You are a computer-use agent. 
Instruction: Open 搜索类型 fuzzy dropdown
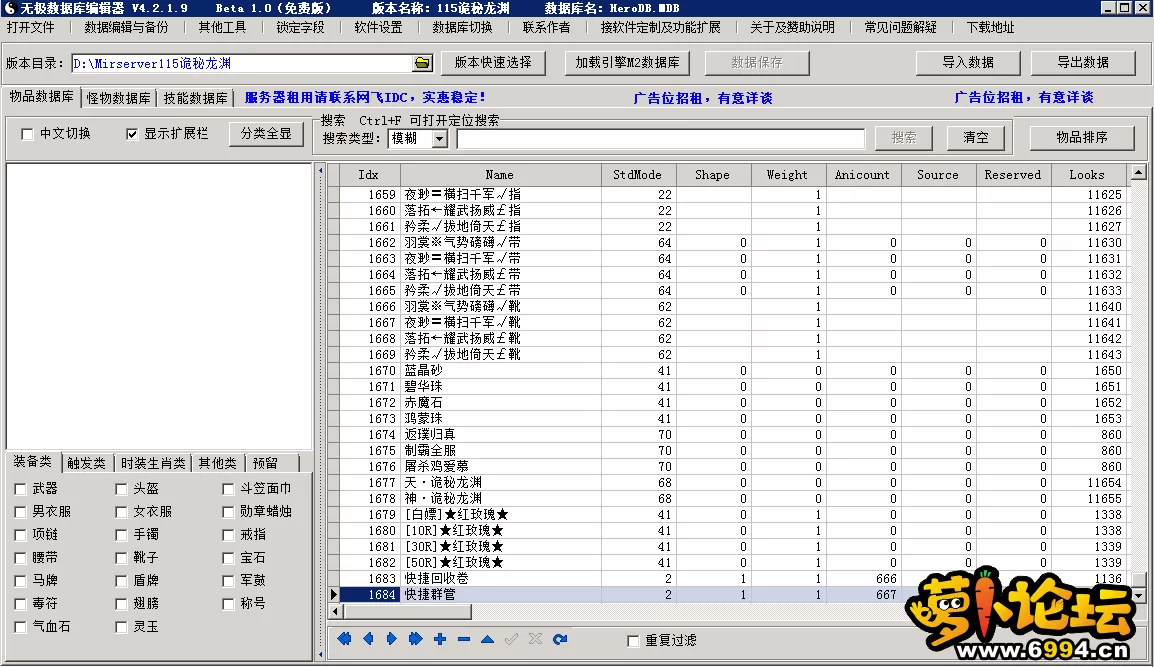(439, 138)
